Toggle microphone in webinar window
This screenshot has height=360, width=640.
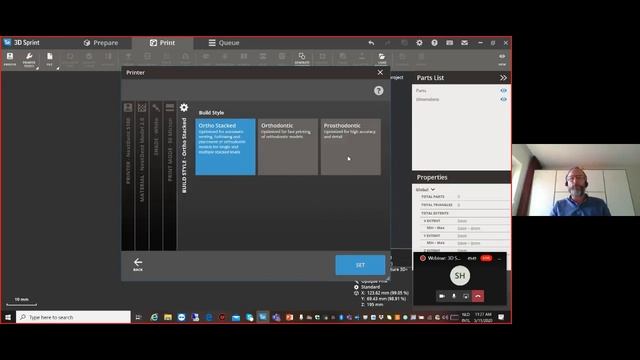(x=454, y=296)
